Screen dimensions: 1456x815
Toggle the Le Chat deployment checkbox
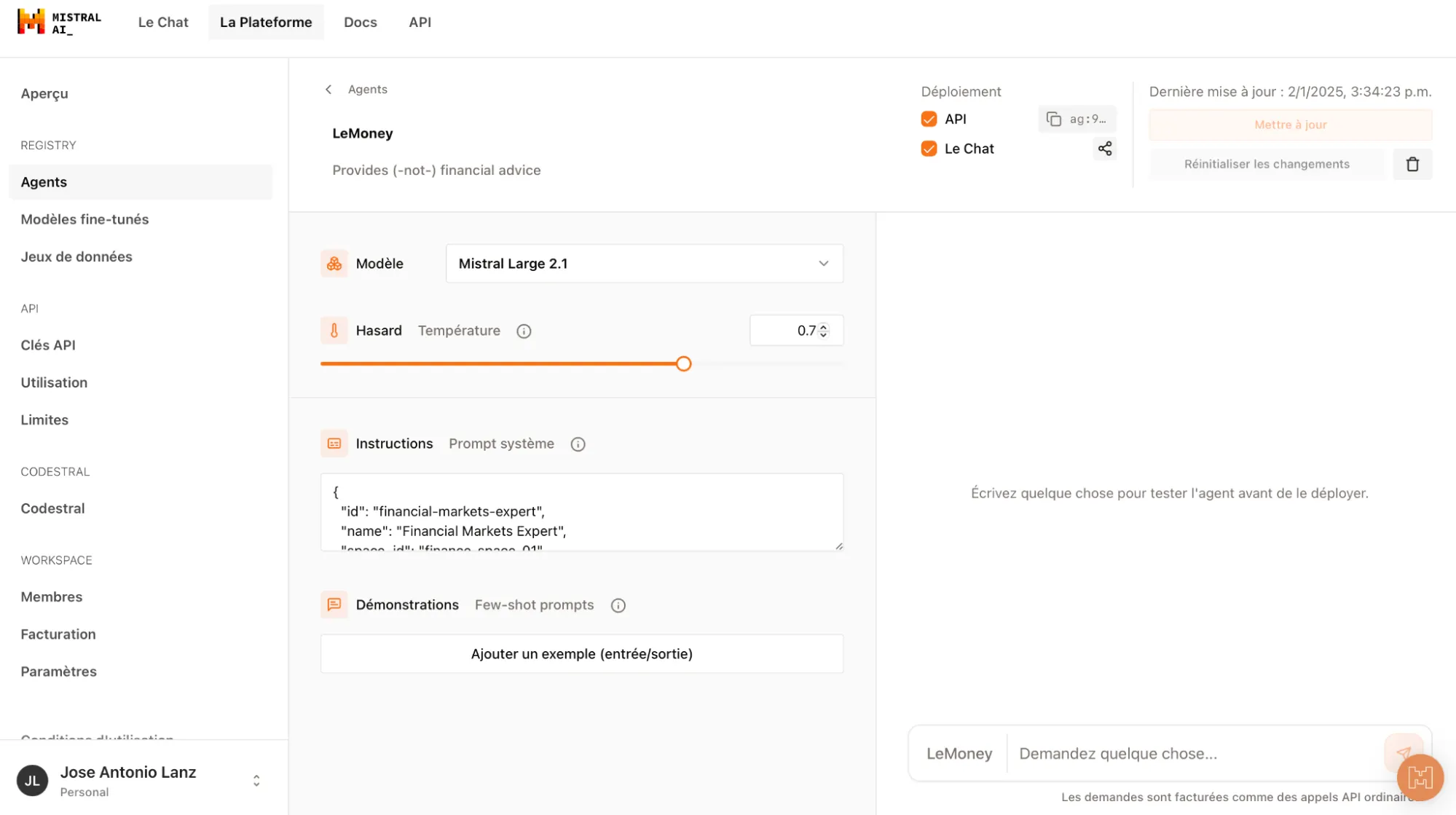[x=929, y=149]
